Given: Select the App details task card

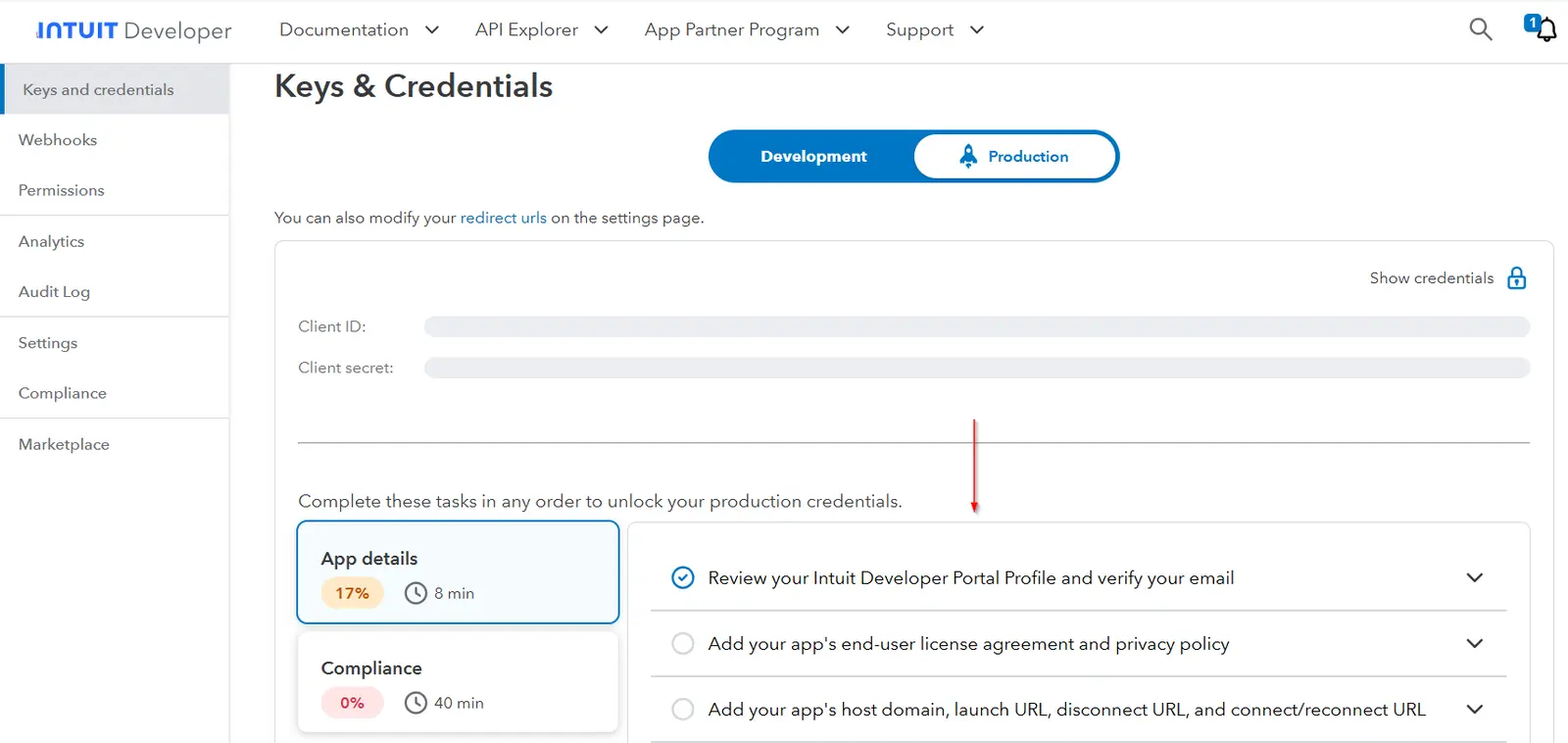Looking at the screenshot, I should 458,571.
